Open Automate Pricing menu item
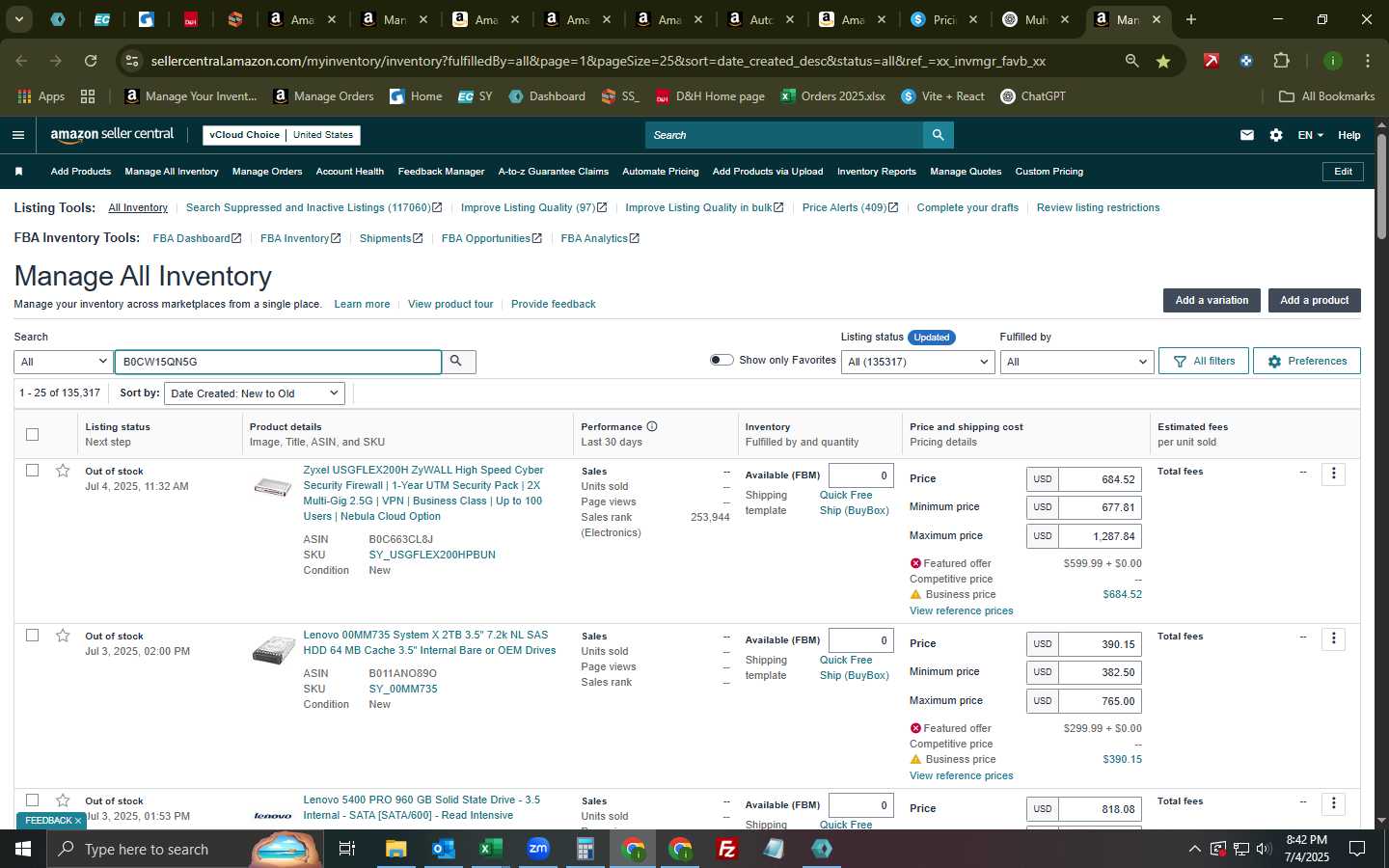Screen dimensions: 1389x868 click(x=660, y=172)
